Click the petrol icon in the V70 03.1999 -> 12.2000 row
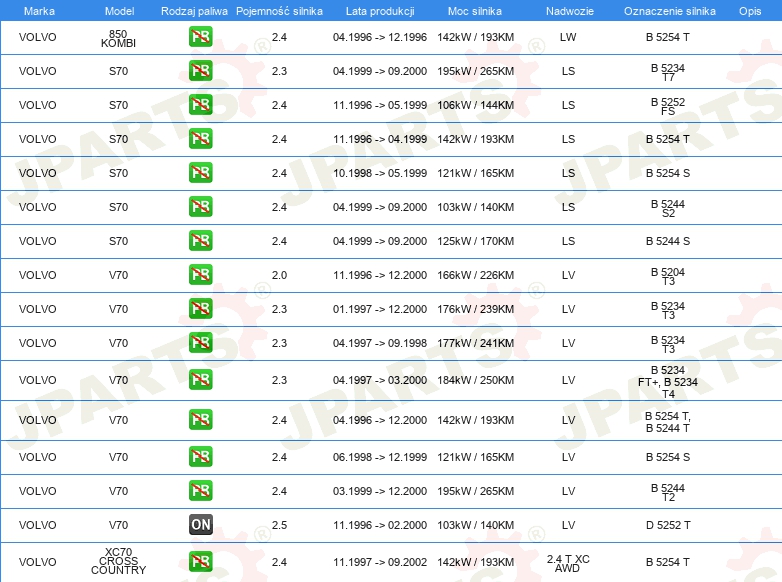This screenshot has width=782, height=582. (x=200, y=490)
